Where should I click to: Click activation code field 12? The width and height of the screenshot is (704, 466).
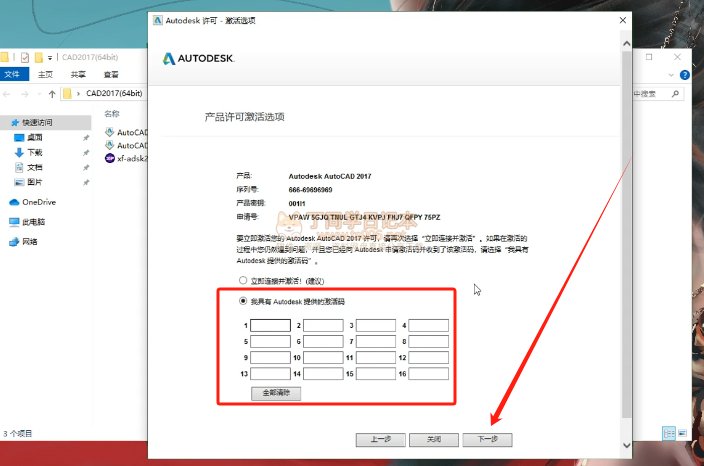pos(428,357)
